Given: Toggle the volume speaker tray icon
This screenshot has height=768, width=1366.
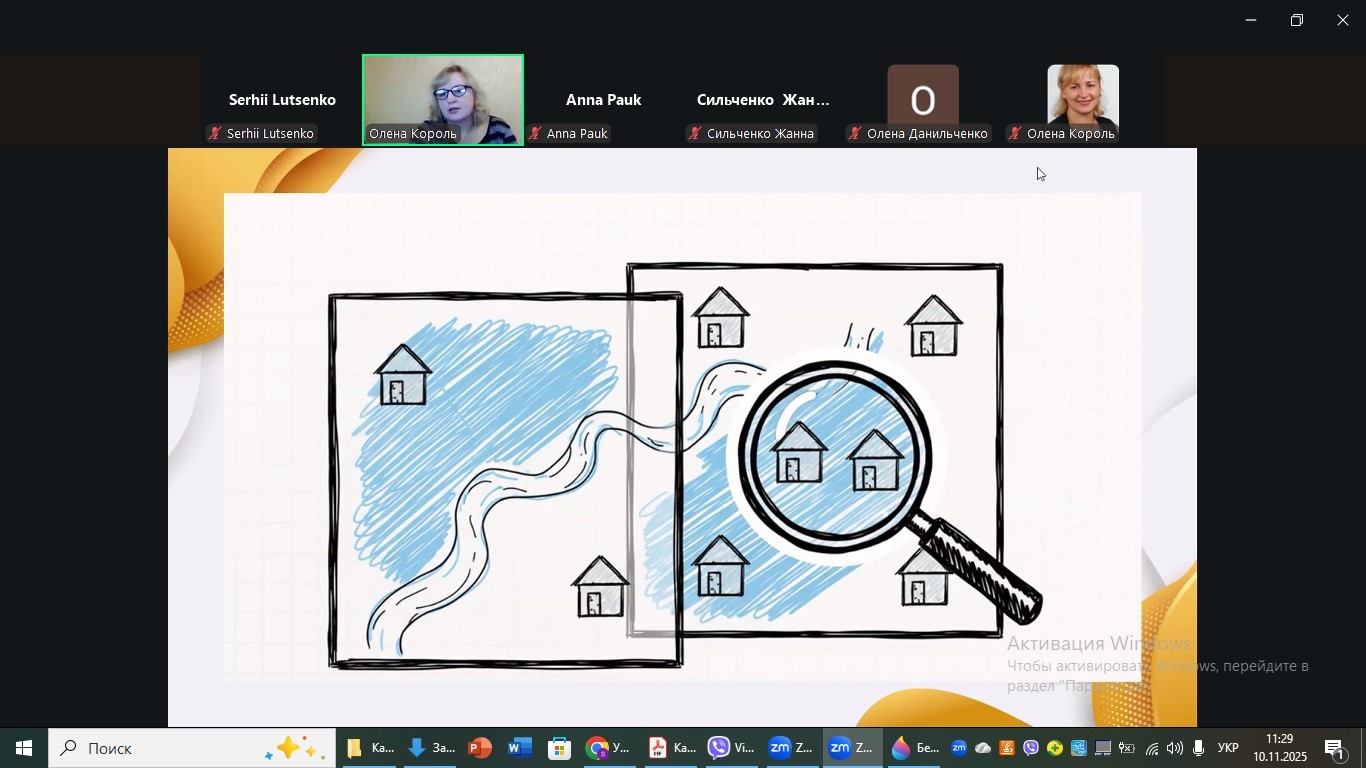Looking at the screenshot, I should pos(1175,748).
